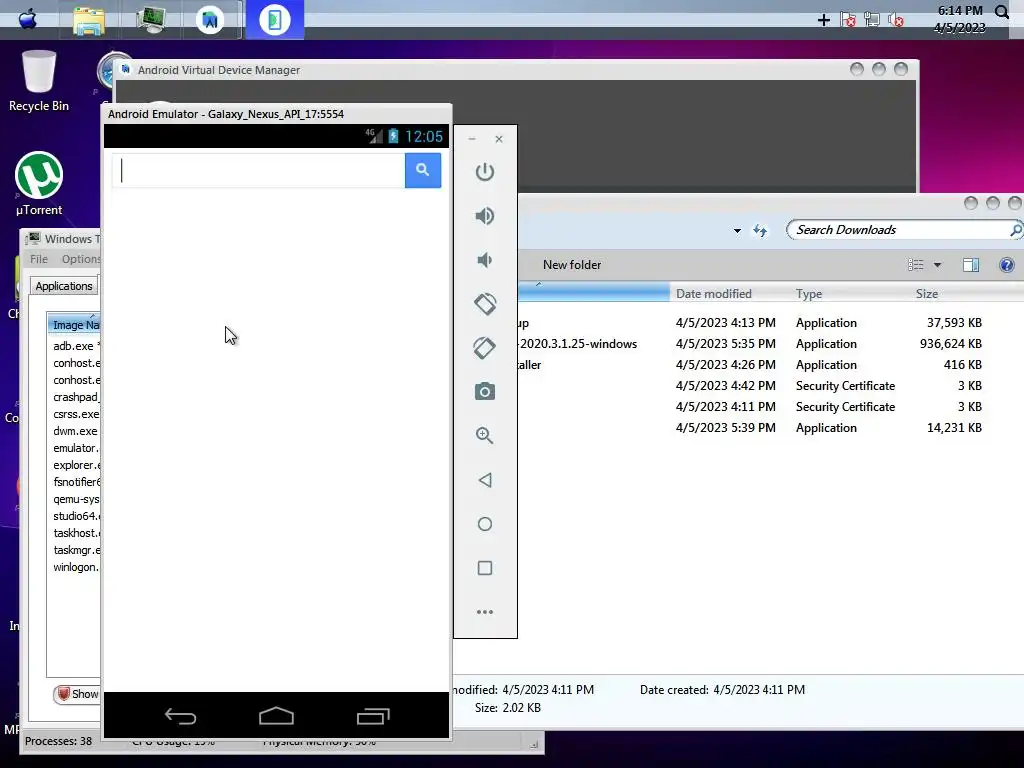Tap Android recent apps button on screen
The width and height of the screenshot is (1024, 768).
(x=373, y=716)
